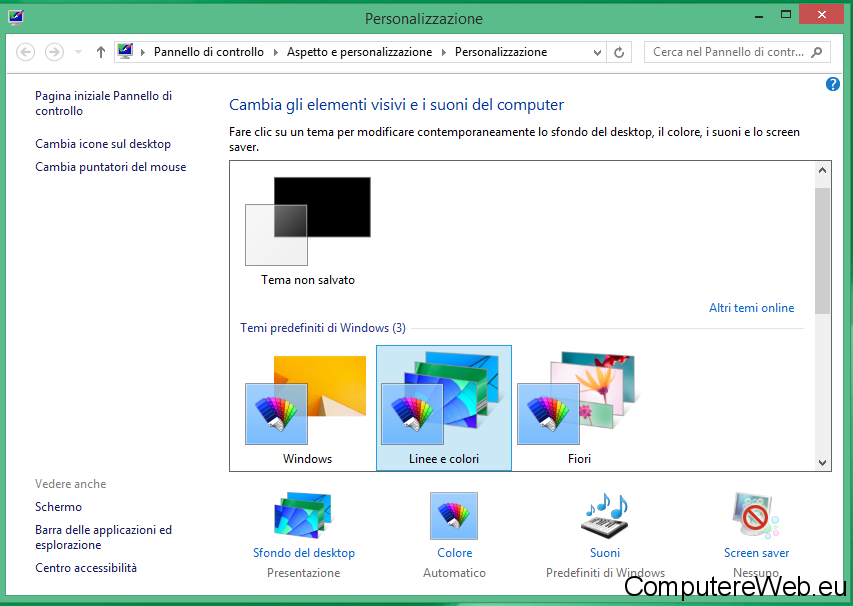
Task: Click the window system icon in title bar
Action: [x=16, y=17]
